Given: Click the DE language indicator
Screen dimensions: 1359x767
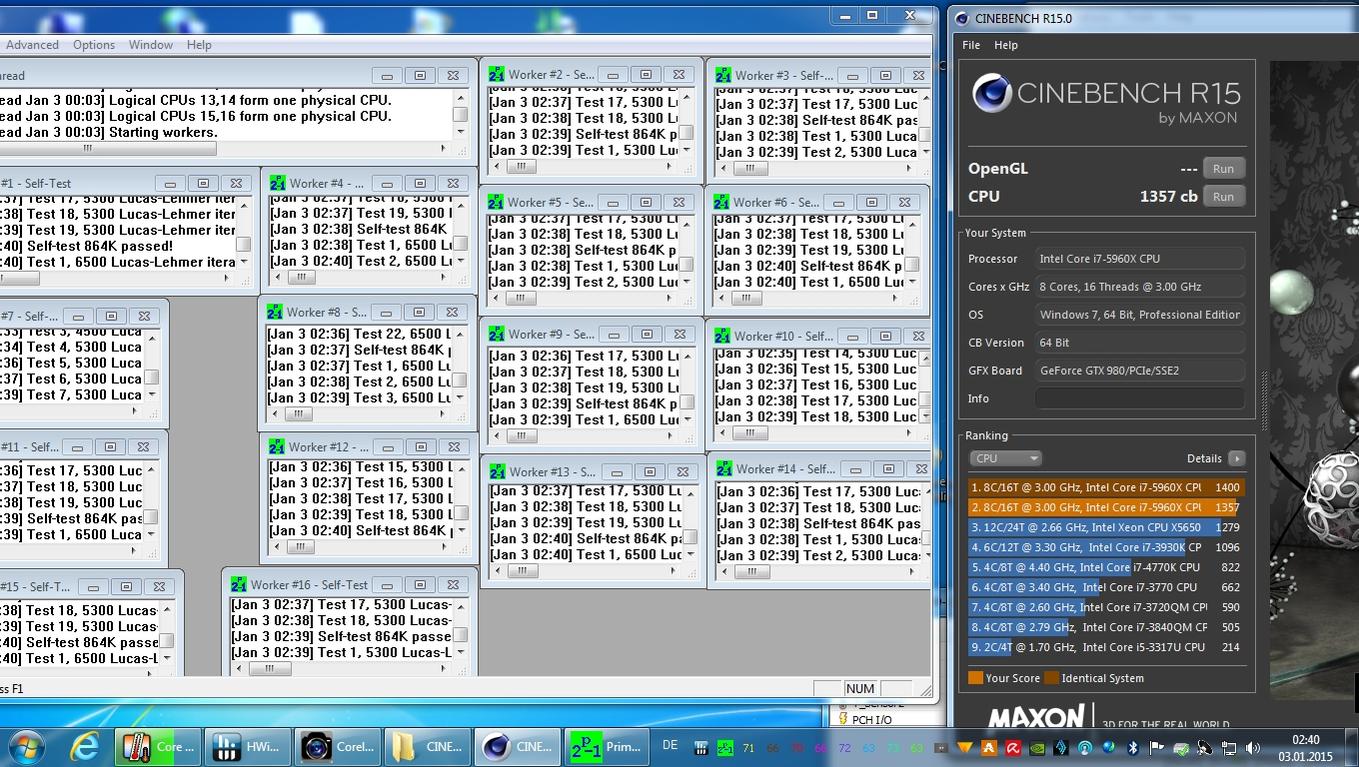Looking at the screenshot, I should pyautogui.click(x=670, y=746).
